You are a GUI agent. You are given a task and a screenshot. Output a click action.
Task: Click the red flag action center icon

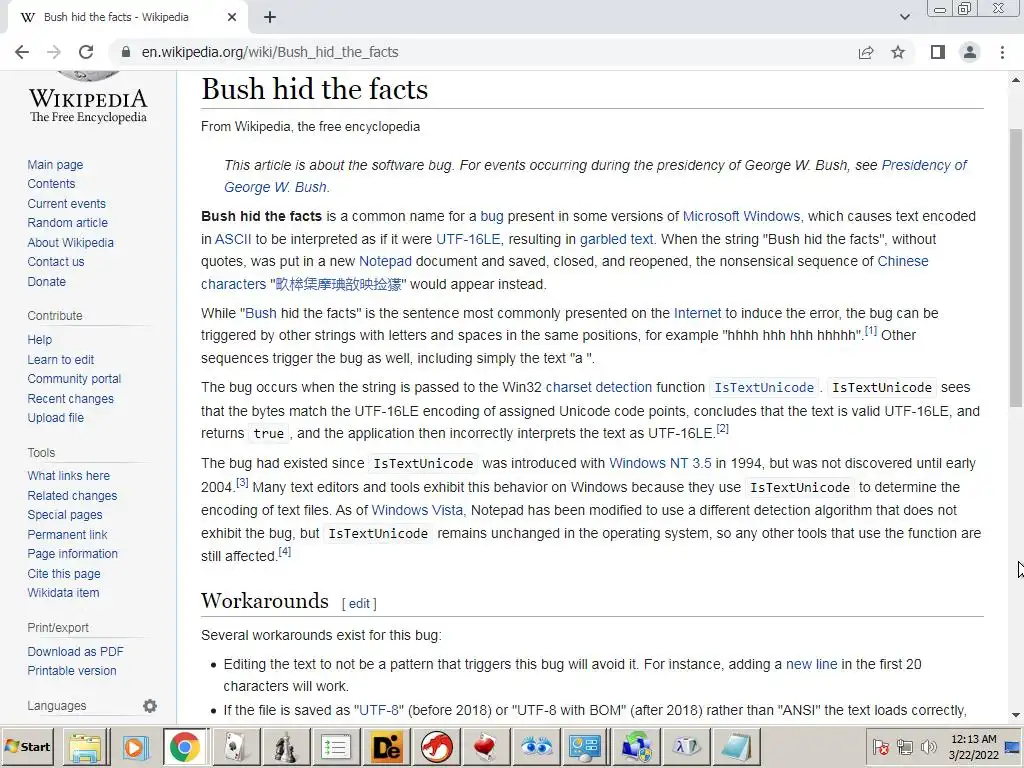click(x=881, y=746)
